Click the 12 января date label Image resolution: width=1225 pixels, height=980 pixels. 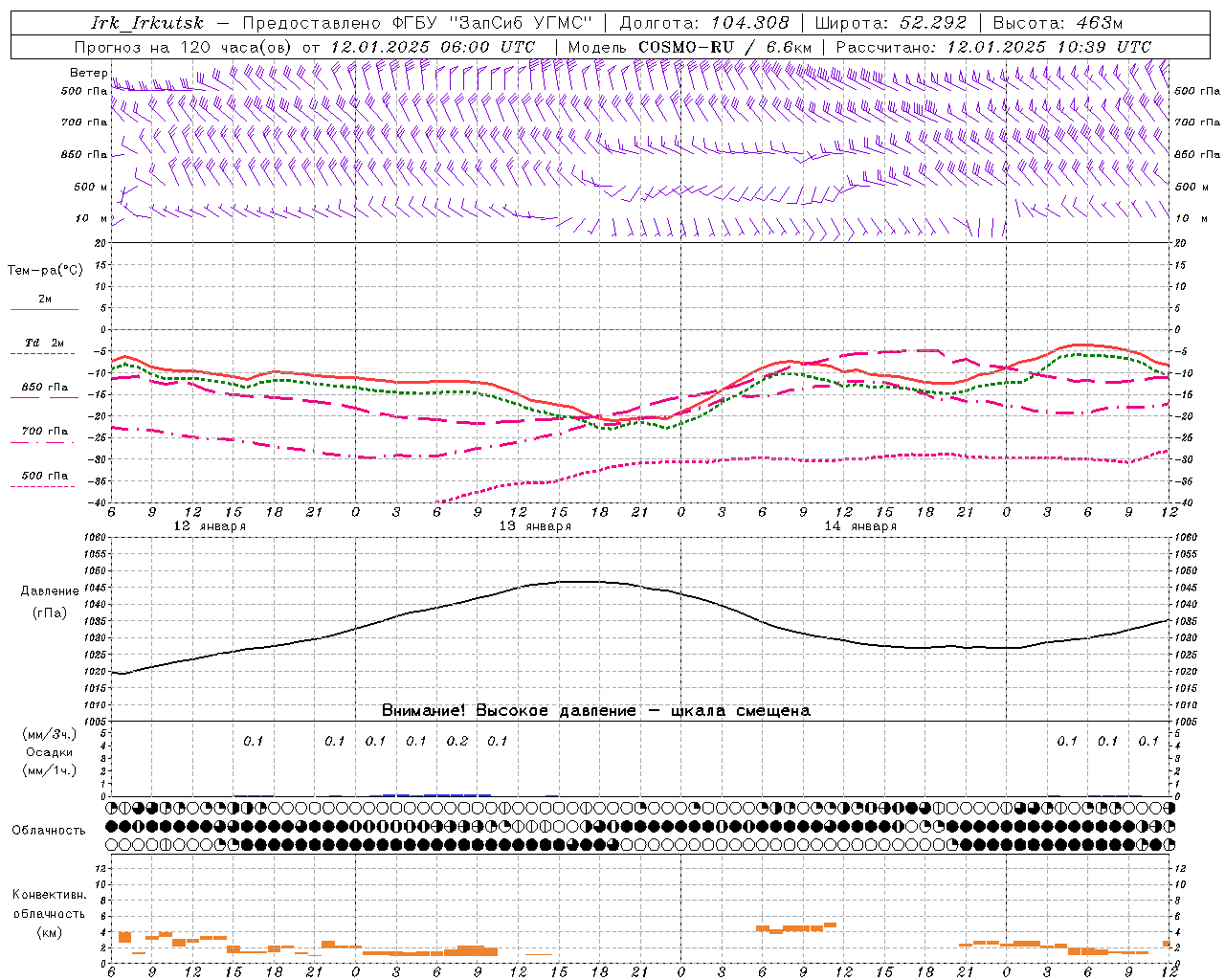[210, 526]
